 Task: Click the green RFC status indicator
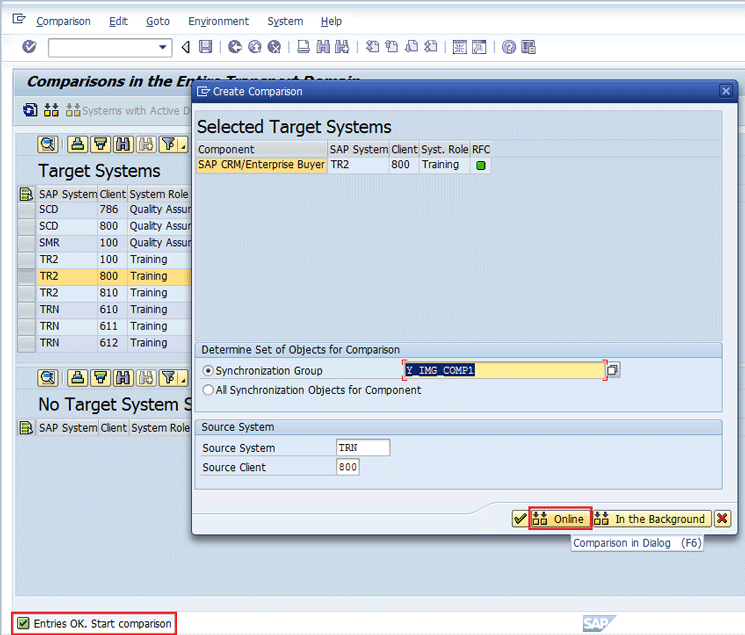click(x=480, y=165)
